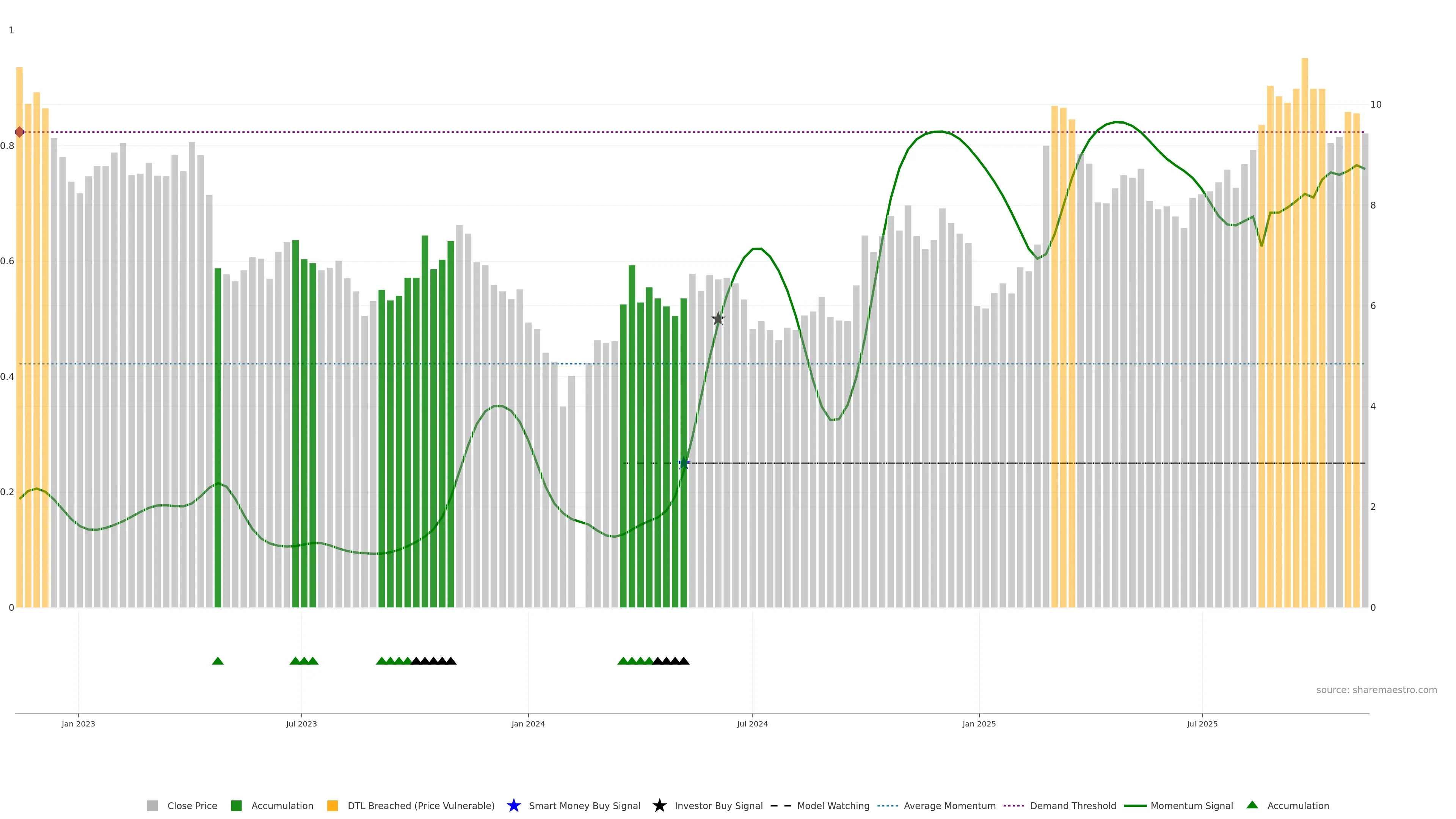Click the black Investor Buy Signal star in legend
This screenshot has width=1456, height=819.
[x=659, y=805]
